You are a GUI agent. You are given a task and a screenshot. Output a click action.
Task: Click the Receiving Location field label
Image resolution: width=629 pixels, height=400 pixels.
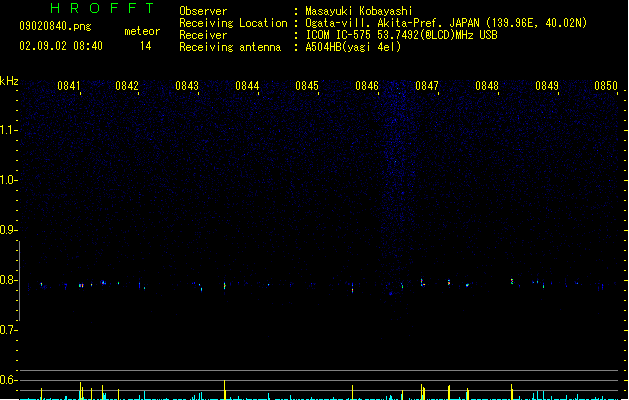(233, 23)
